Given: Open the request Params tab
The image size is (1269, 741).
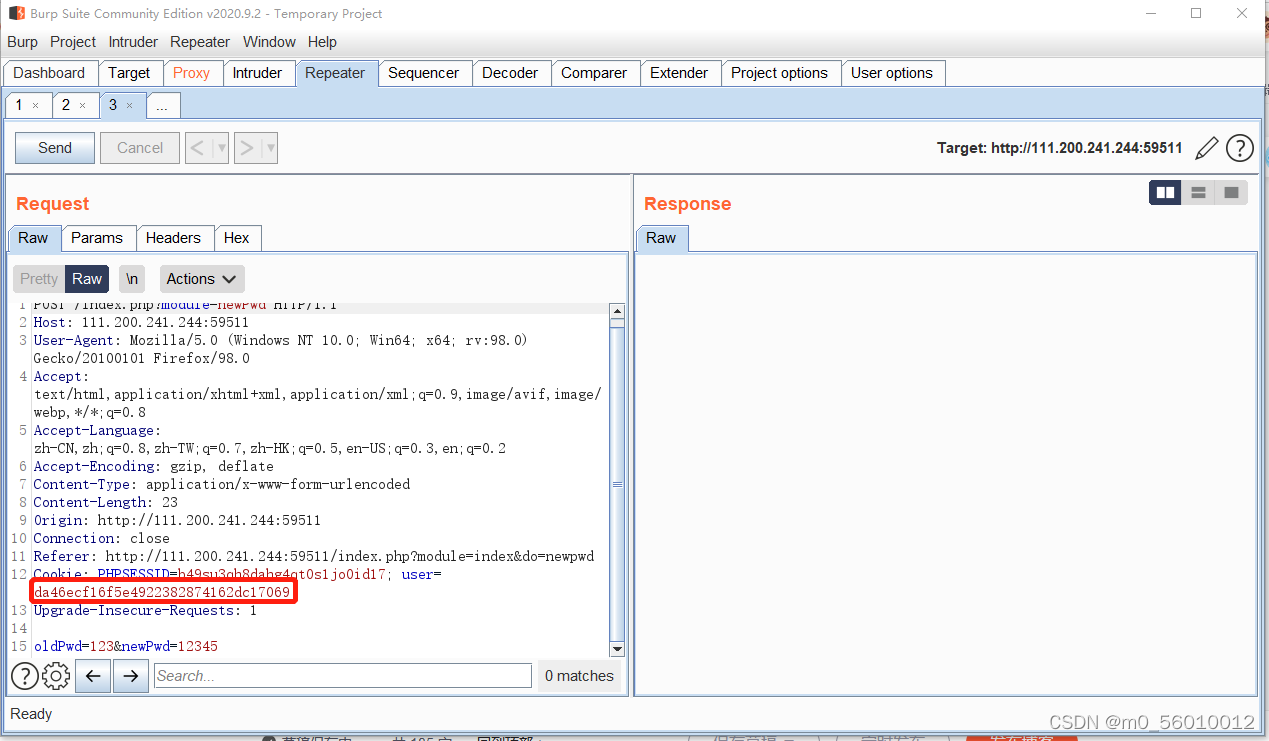Looking at the screenshot, I should coord(97,238).
